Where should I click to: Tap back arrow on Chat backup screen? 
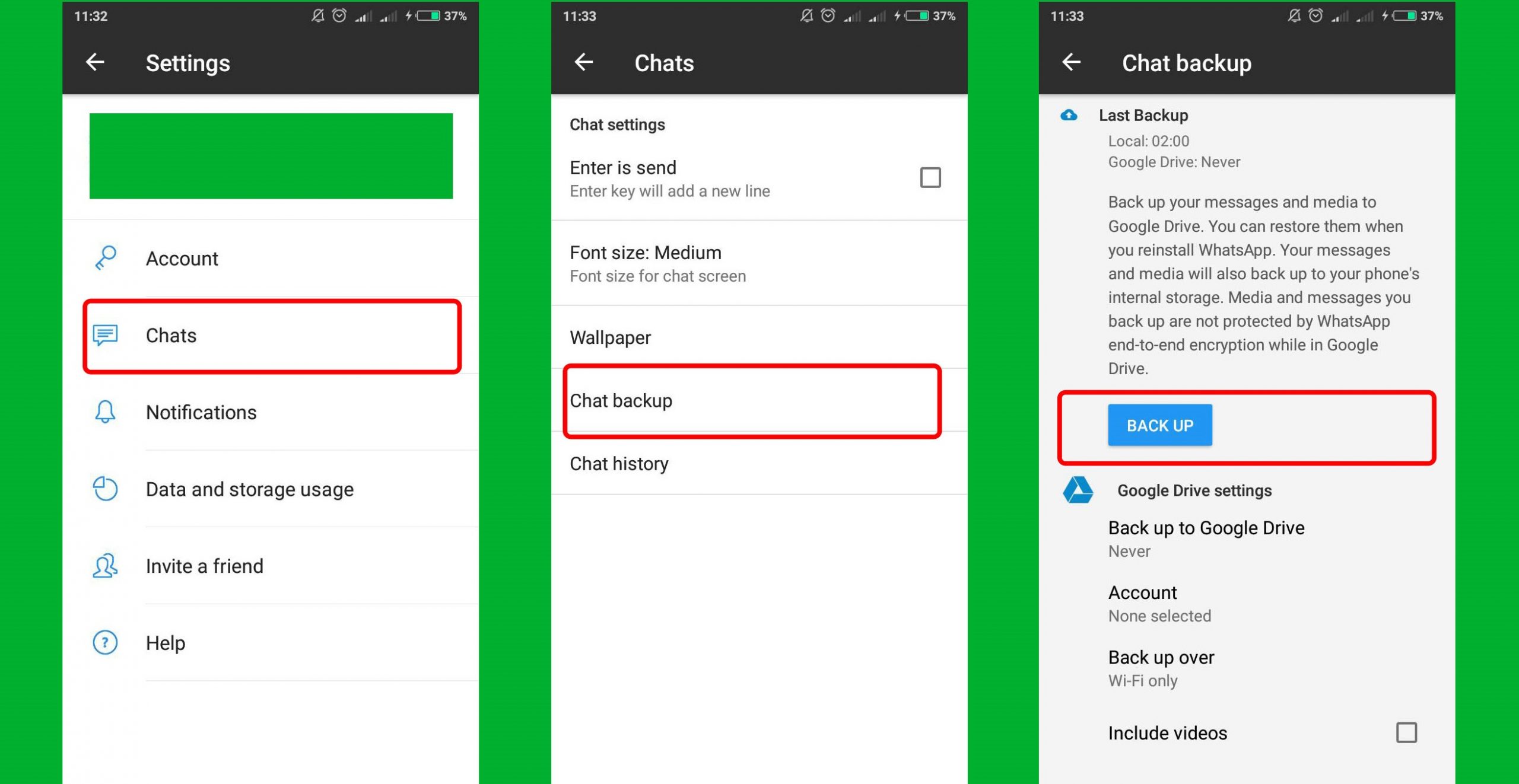coord(1072,62)
